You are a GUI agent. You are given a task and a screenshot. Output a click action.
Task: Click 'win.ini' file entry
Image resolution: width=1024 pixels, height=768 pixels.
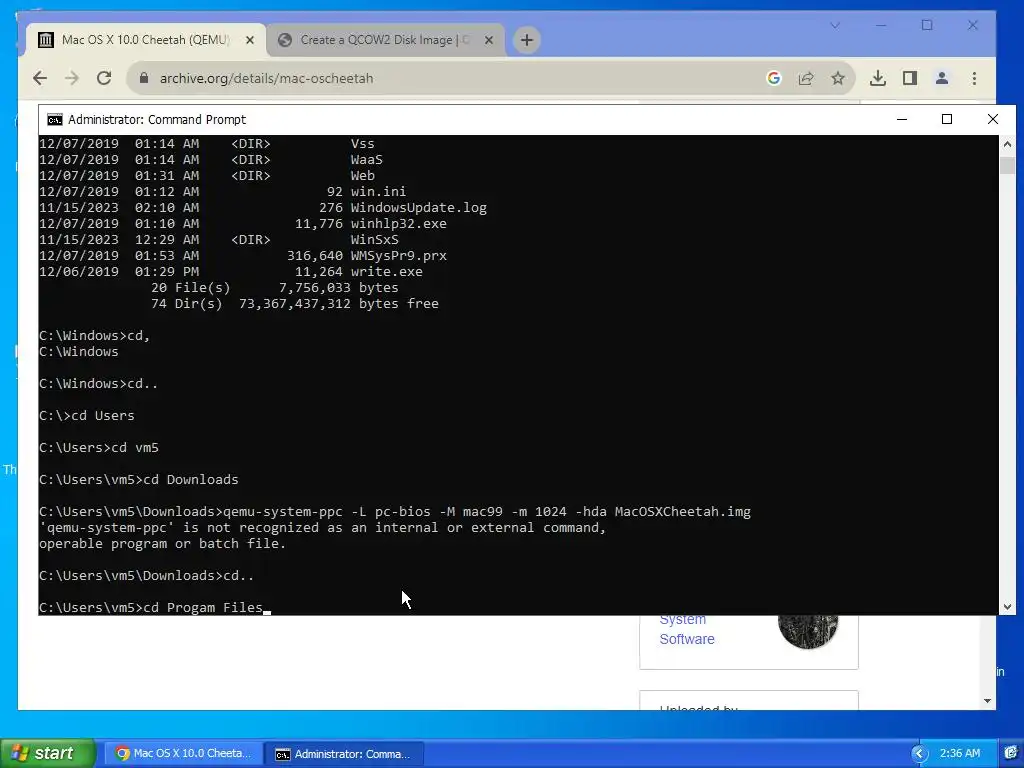378,191
